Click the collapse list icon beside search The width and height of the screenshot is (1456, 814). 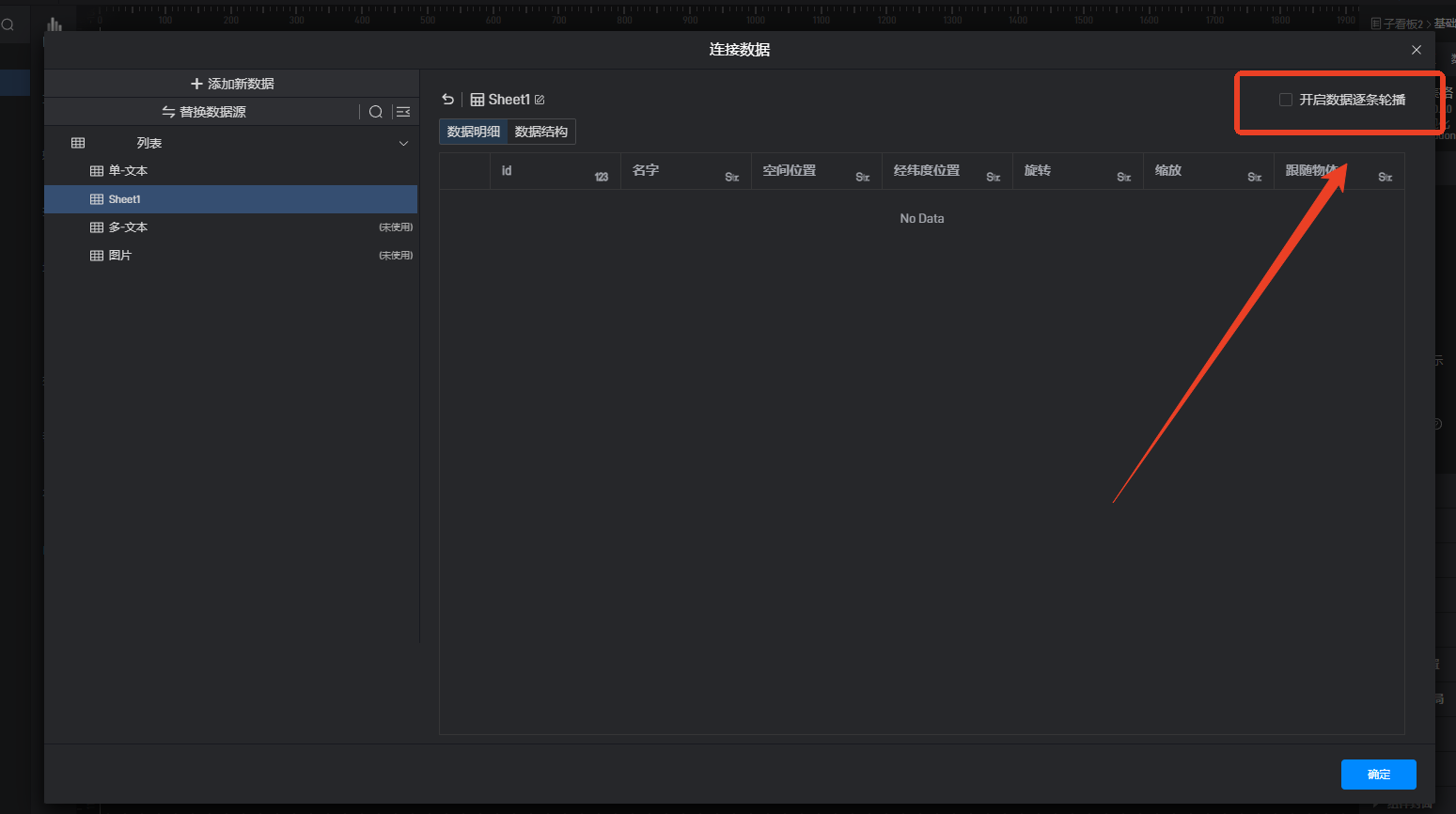403,112
